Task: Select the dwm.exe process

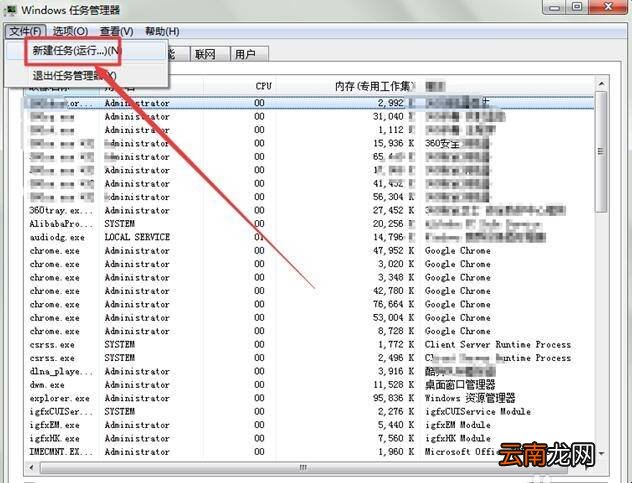Action: point(47,385)
